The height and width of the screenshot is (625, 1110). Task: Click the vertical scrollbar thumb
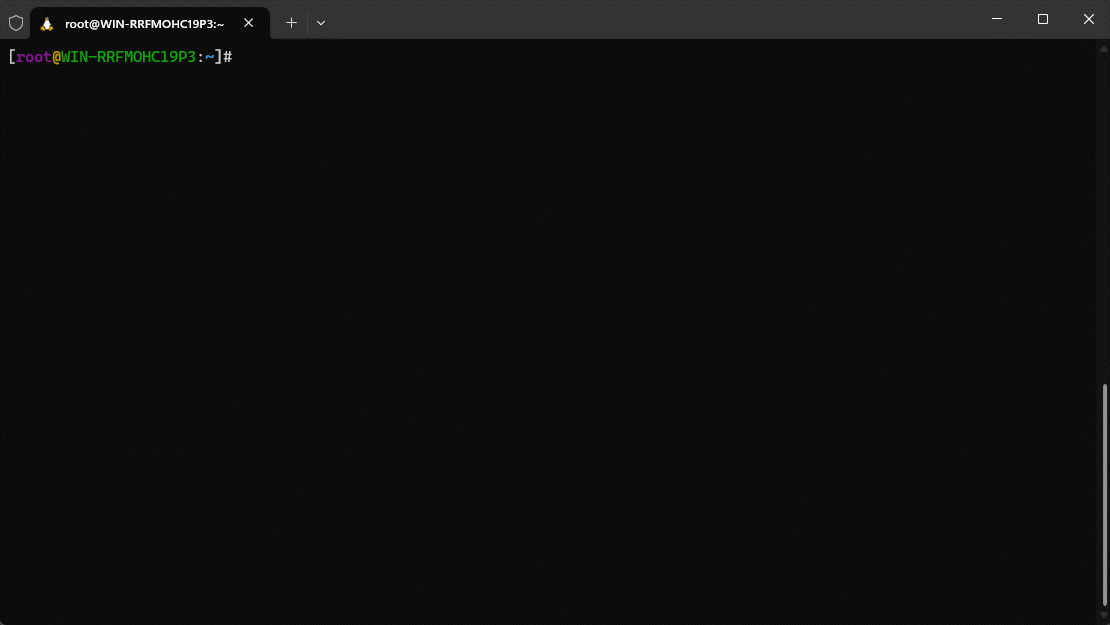(x=1104, y=495)
